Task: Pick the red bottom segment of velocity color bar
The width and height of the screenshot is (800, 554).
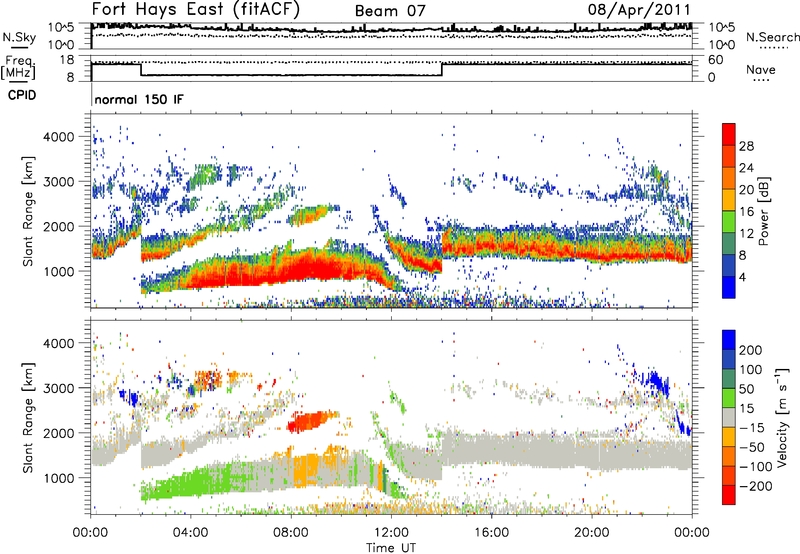Action: point(729,495)
